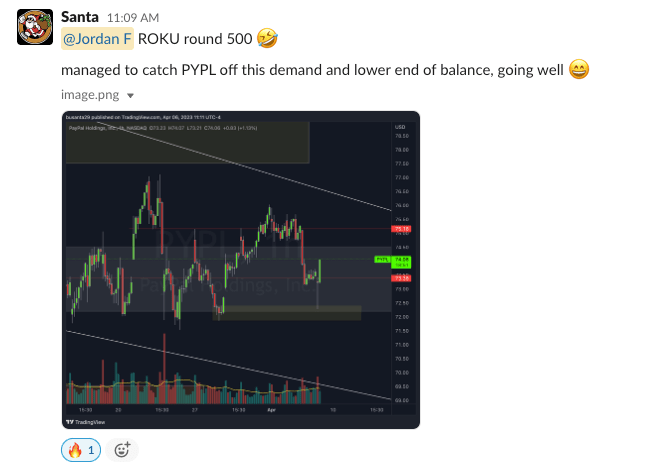This screenshot has height=467, width=661.
Task: Collapse image with arrow beside image.png
Action: point(130,97)
